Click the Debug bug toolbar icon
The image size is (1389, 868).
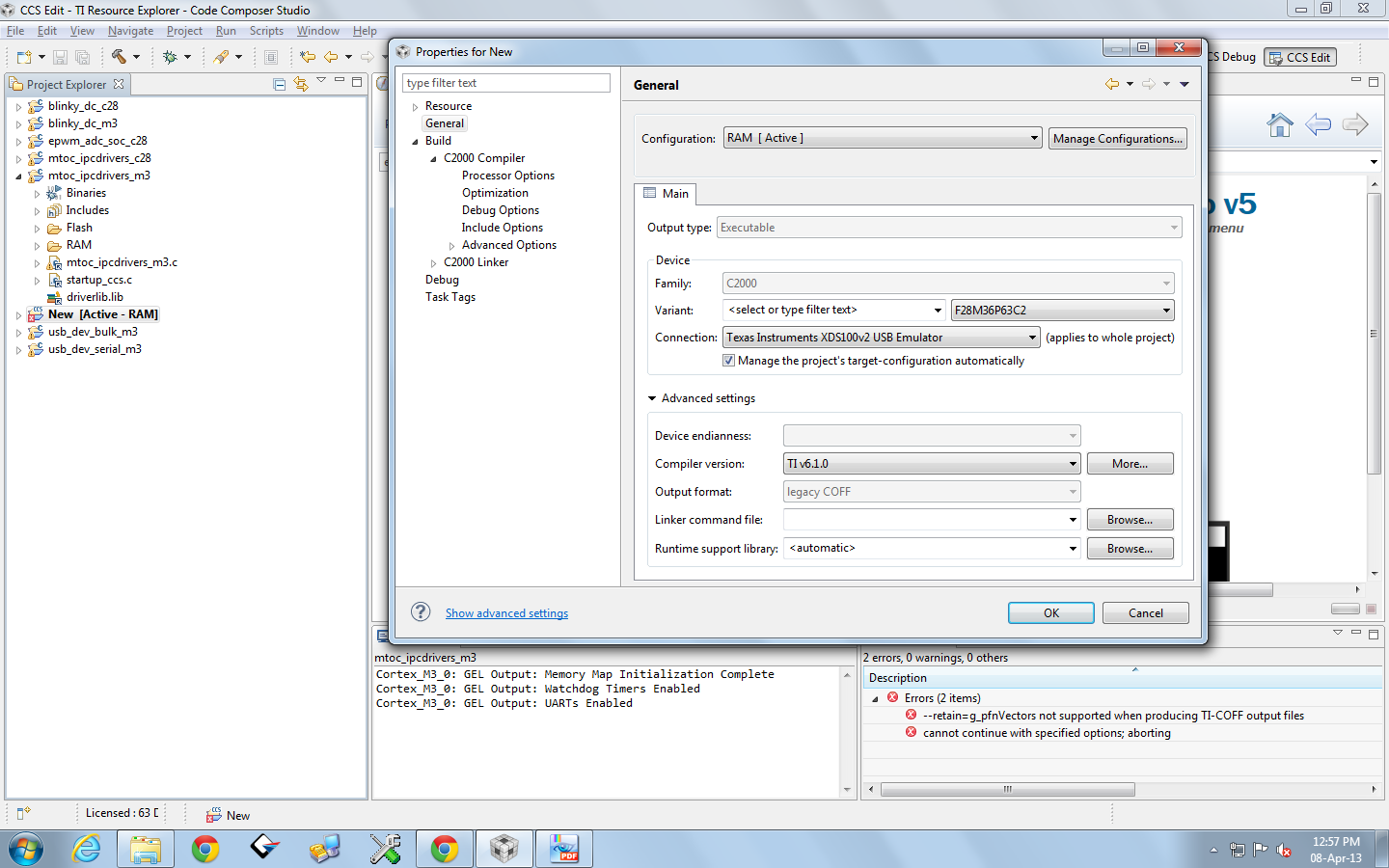coord(170,57)
